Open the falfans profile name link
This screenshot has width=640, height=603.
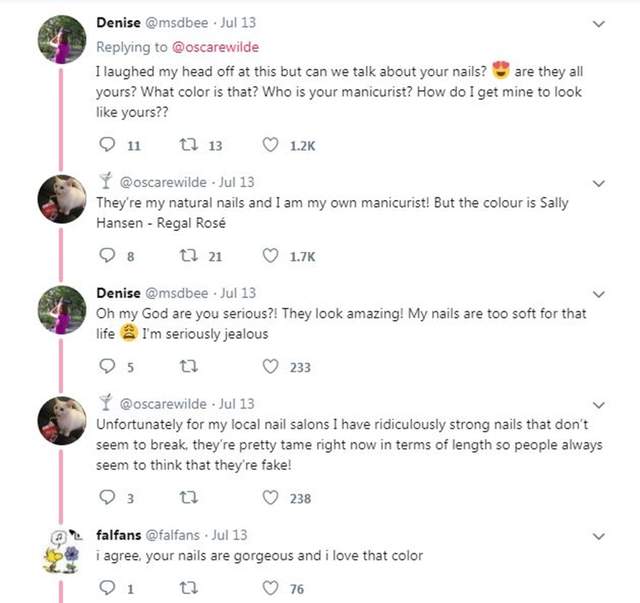click(x=117, y=535)
